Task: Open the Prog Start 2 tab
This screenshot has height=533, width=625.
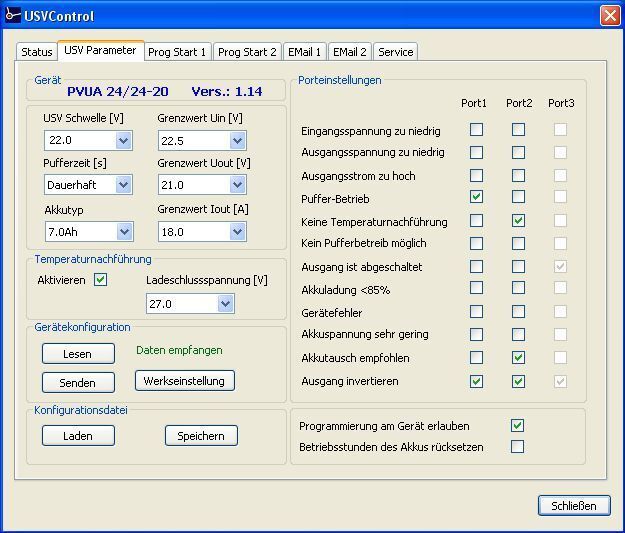Action: click(x=247, y=52)
